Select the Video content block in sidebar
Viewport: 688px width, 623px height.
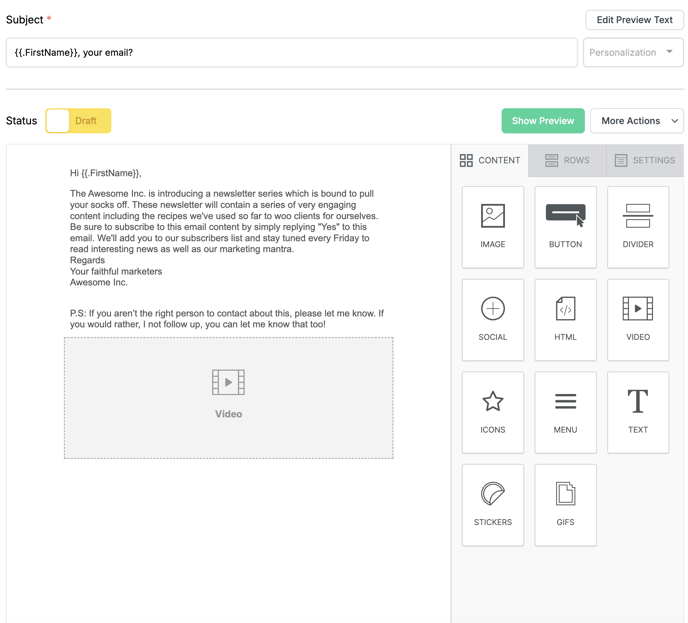click(x=638, y=320)
